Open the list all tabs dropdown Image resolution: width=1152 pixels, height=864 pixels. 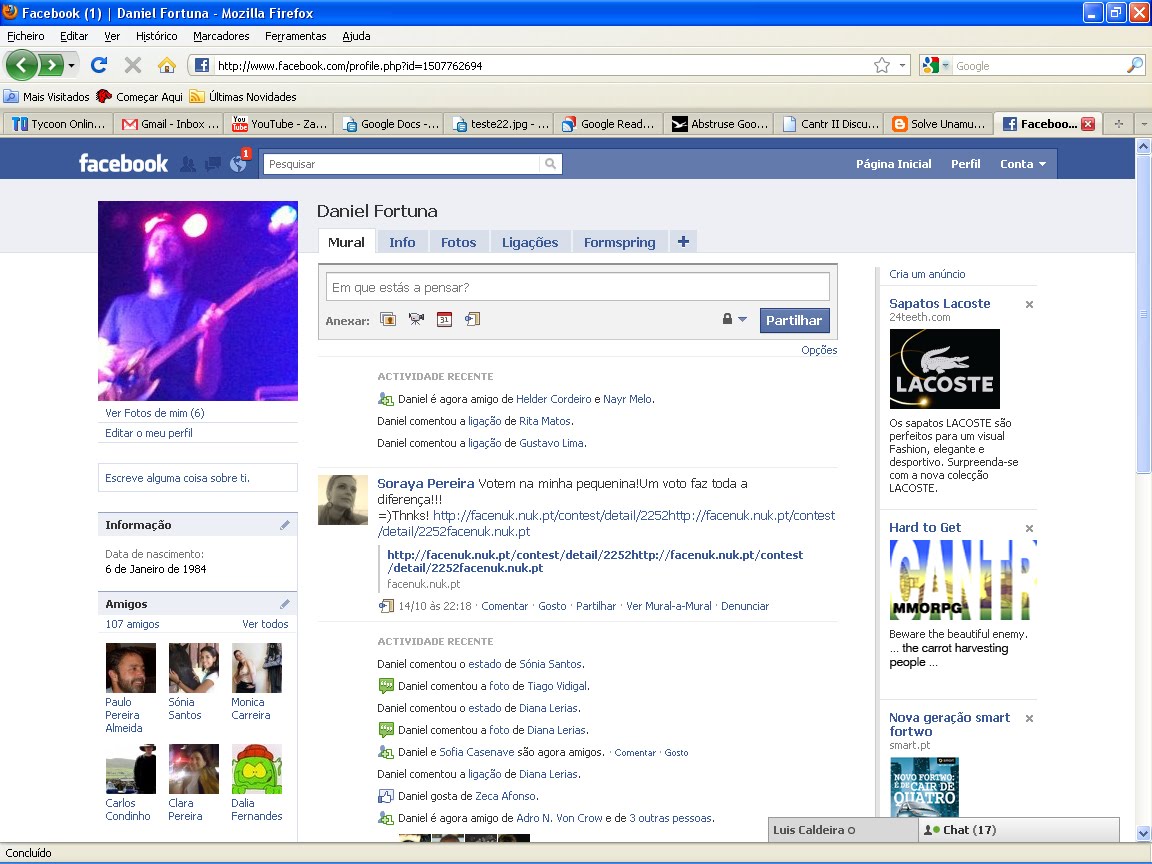1143,123
